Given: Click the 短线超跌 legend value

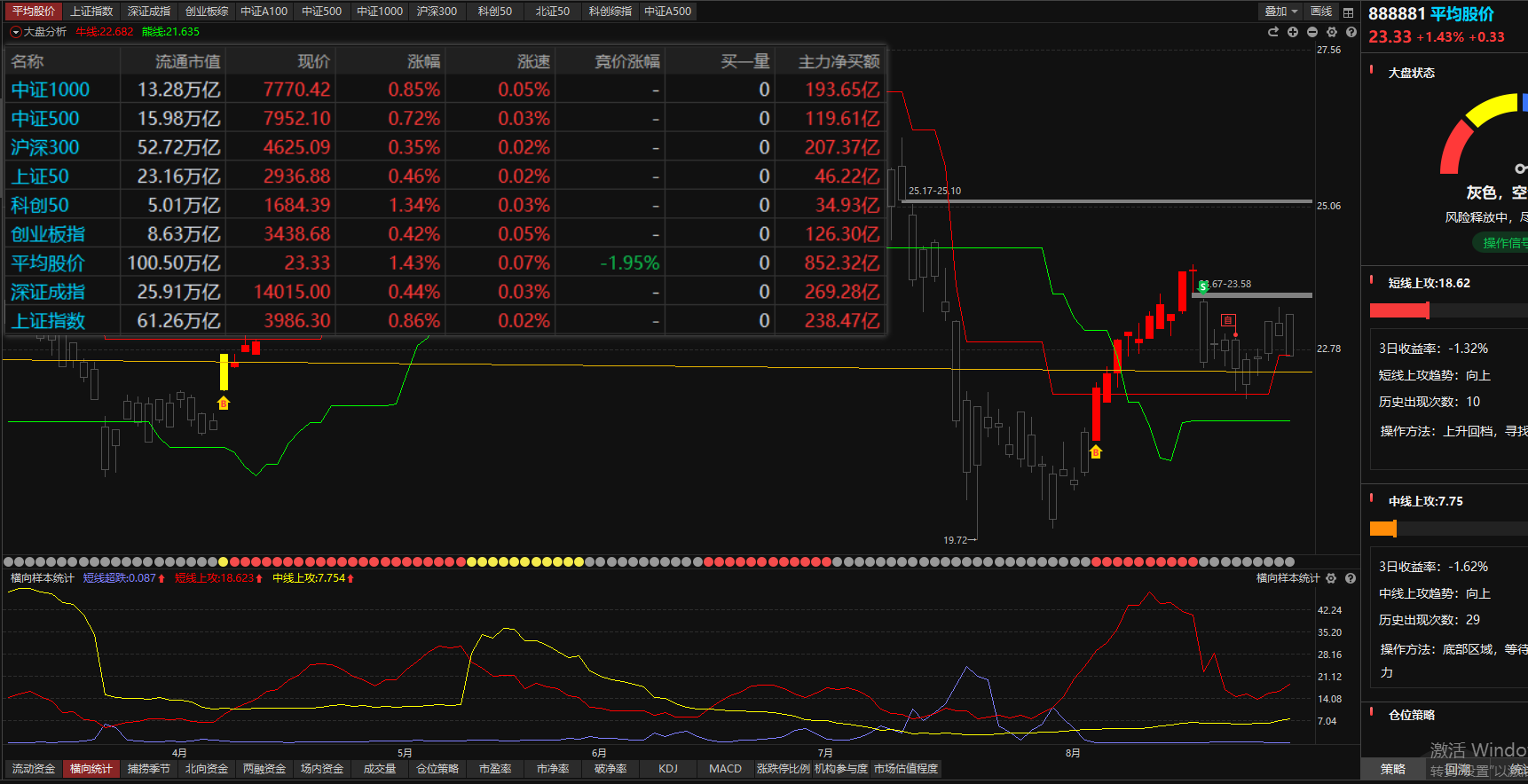Looking at the screenshot, I should click(x=124, y=578).
